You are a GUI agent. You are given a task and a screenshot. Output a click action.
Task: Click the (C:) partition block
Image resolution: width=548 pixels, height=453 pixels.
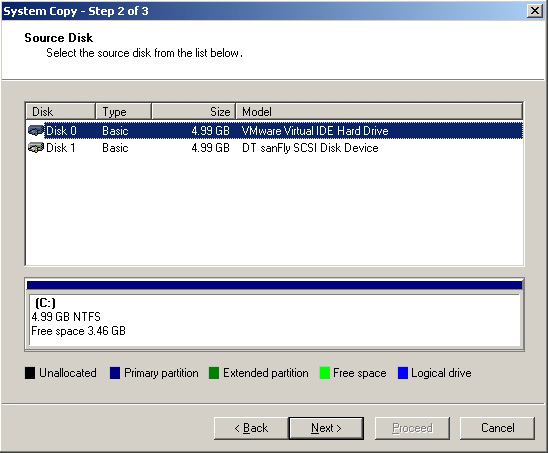coord(275,319)
